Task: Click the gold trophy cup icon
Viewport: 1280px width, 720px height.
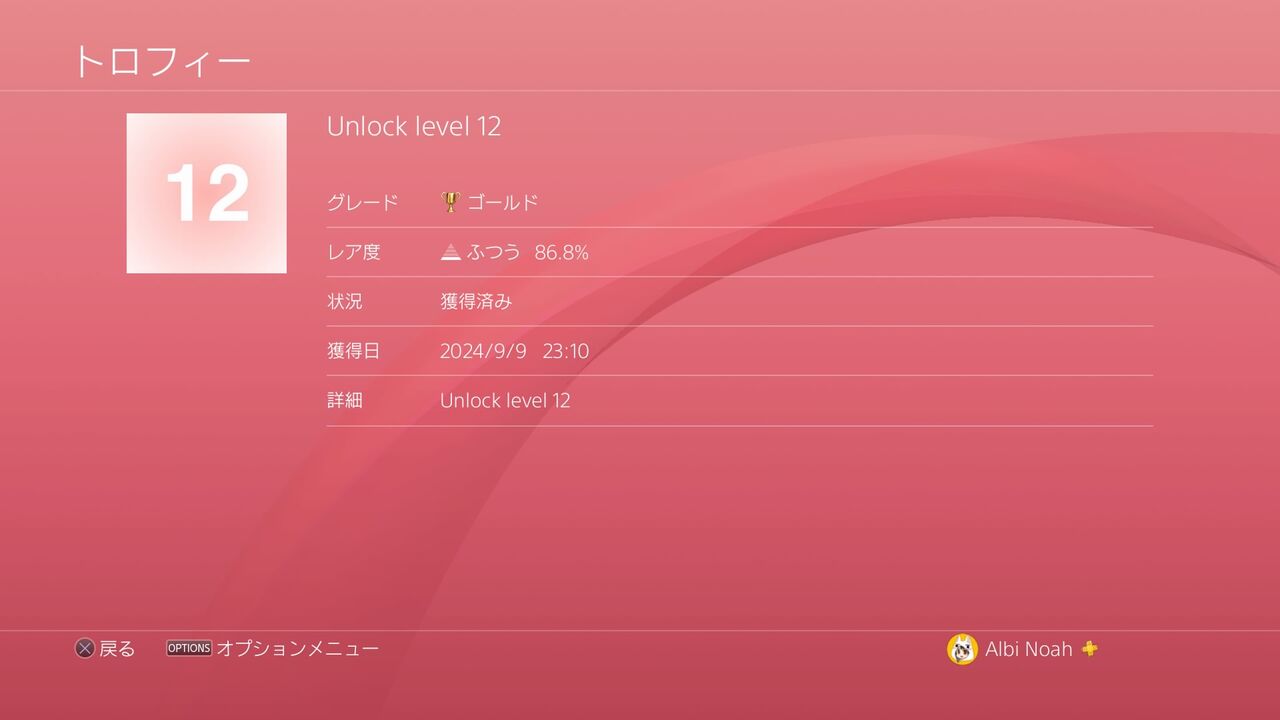Action: point(450,202)
